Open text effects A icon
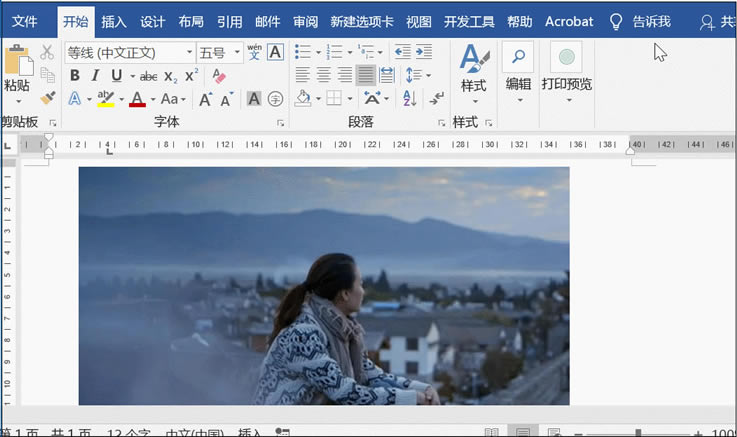This screenshot has height=437, width=737. point(75,99)
